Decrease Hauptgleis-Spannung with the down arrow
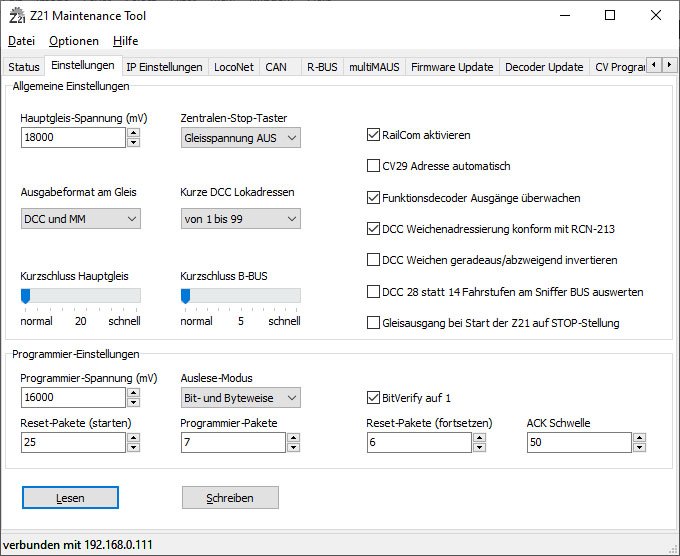680x556 pixels. (x=134, y=142)
